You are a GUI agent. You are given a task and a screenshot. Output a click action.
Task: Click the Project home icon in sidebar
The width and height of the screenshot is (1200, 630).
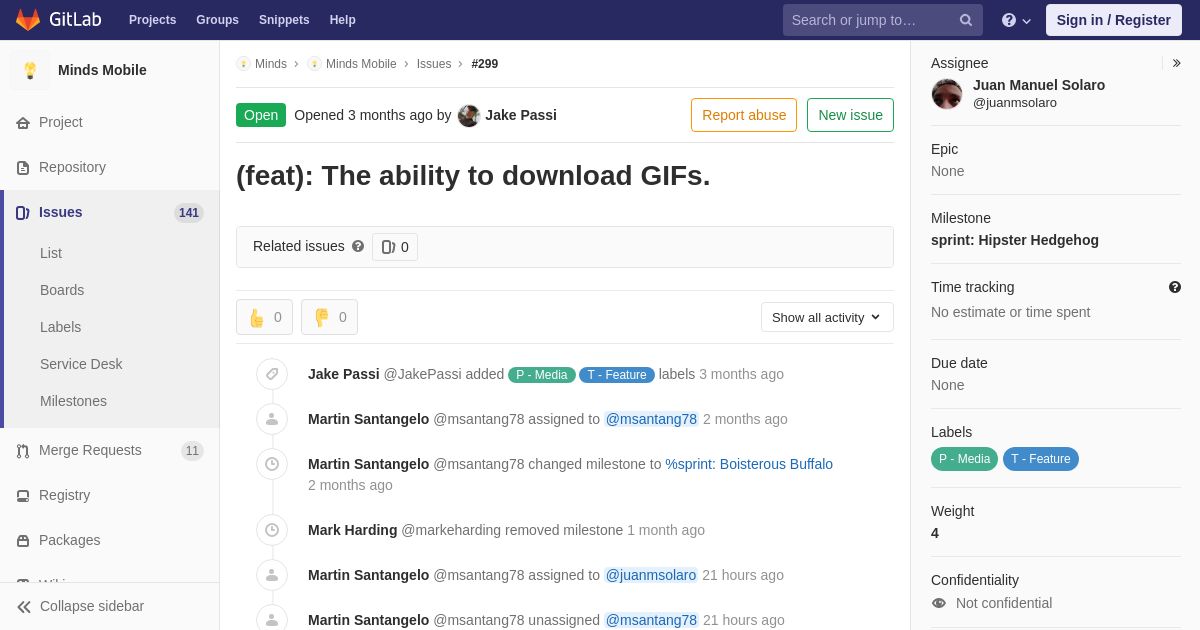[23, 123]
